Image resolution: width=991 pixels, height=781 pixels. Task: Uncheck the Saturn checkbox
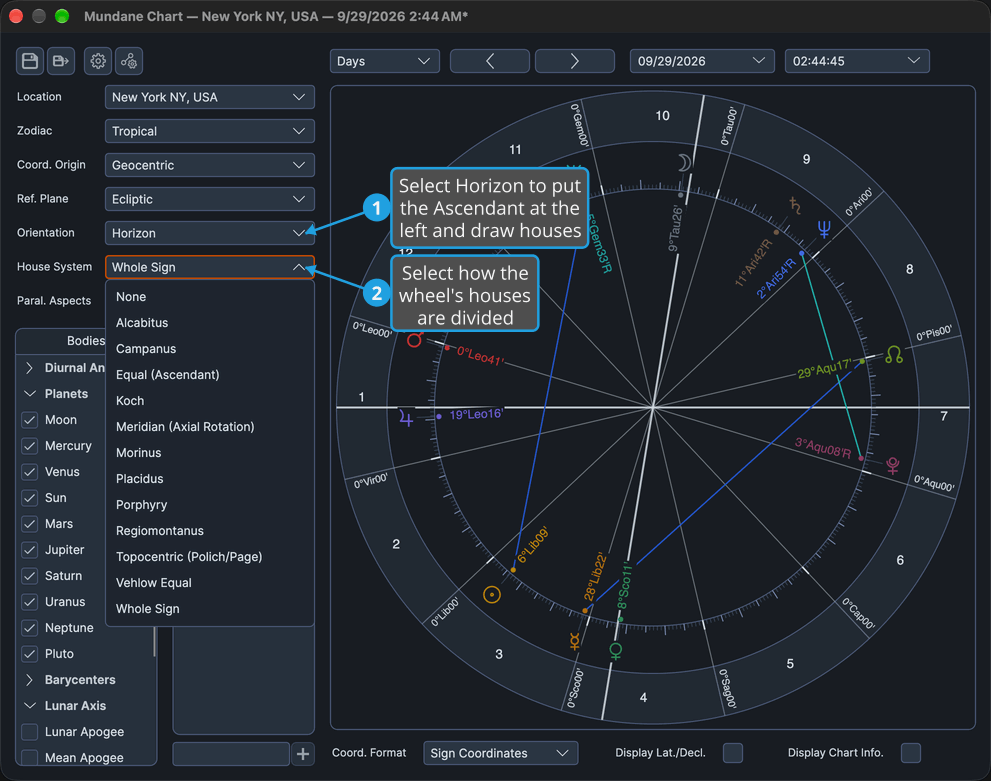click(30, 576)
